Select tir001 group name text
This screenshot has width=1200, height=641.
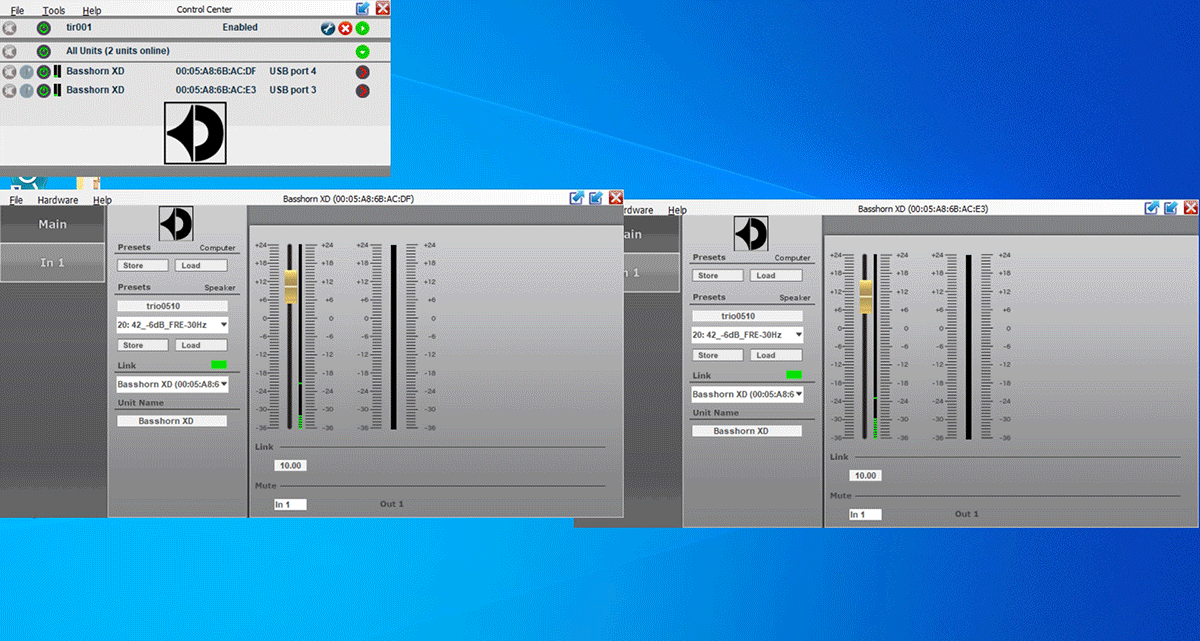[79, 28]
